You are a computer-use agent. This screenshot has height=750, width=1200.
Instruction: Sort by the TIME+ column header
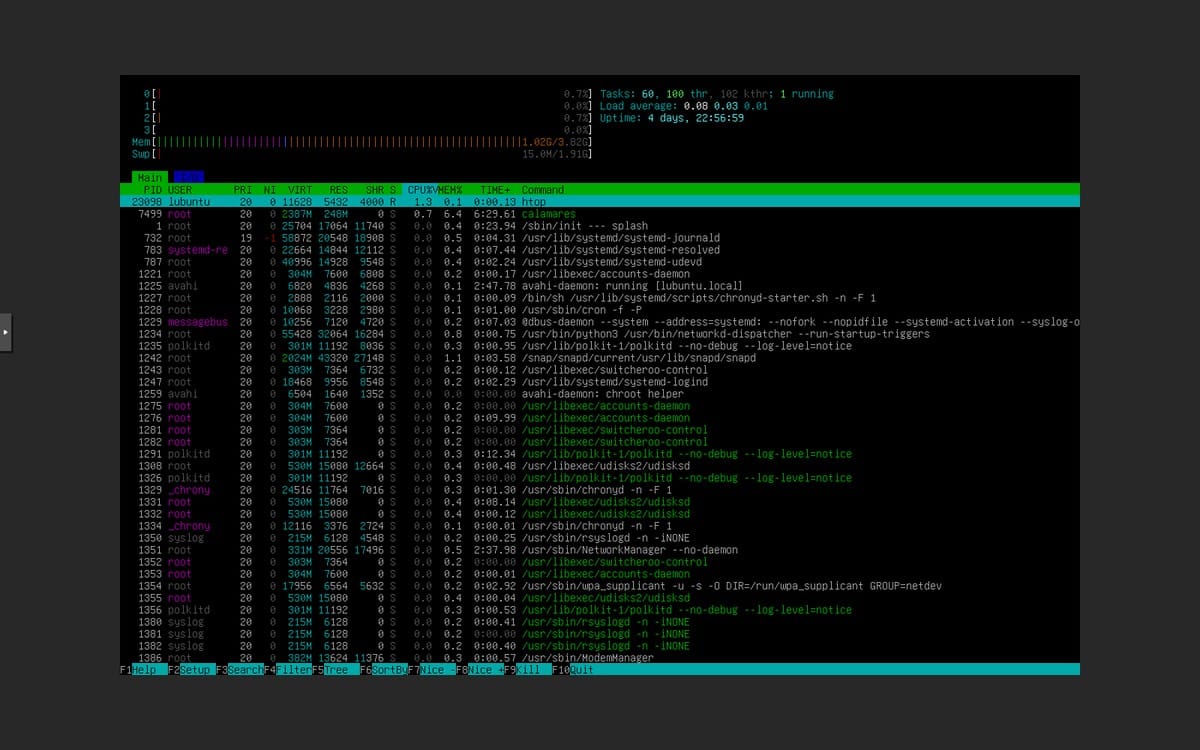coord(495,189)
